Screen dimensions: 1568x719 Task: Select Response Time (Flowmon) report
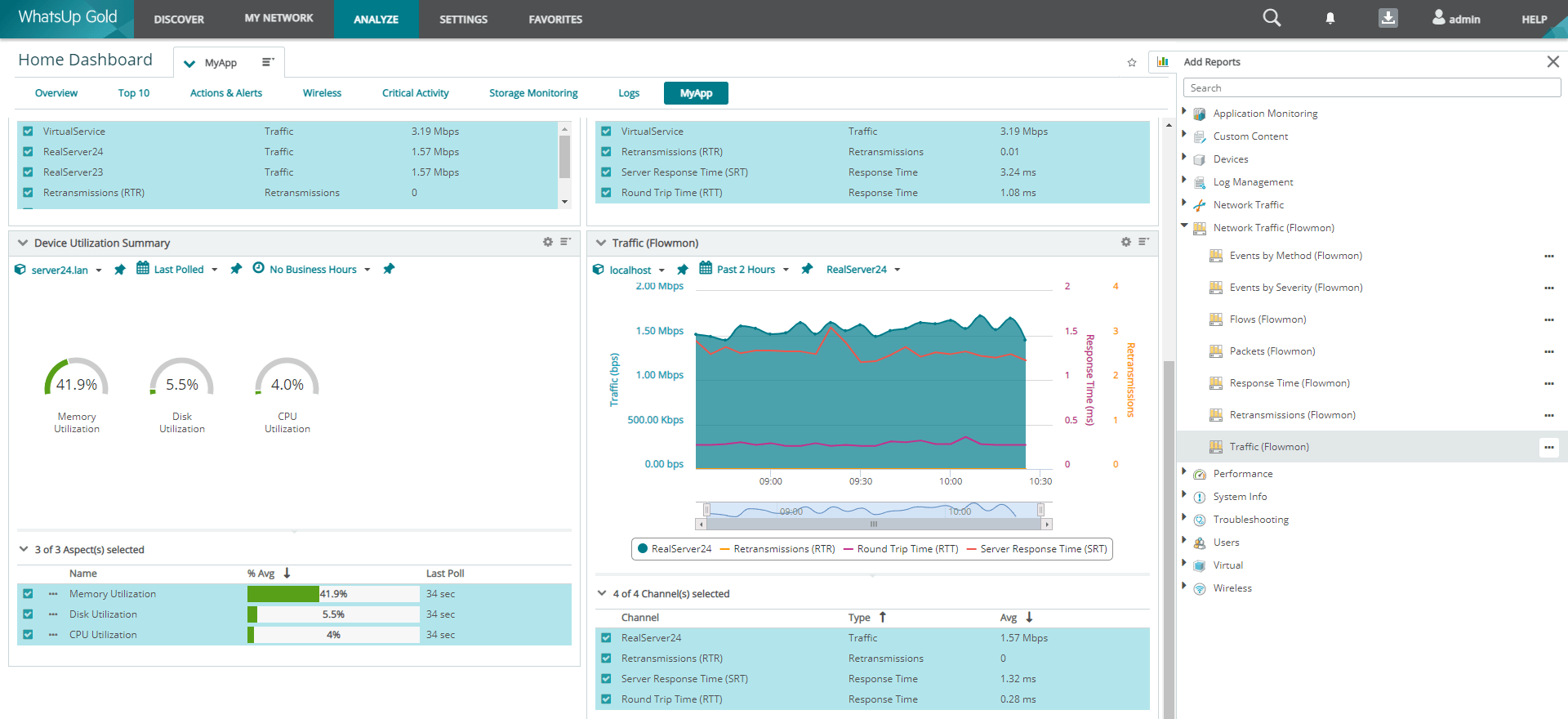point(1289,383)
